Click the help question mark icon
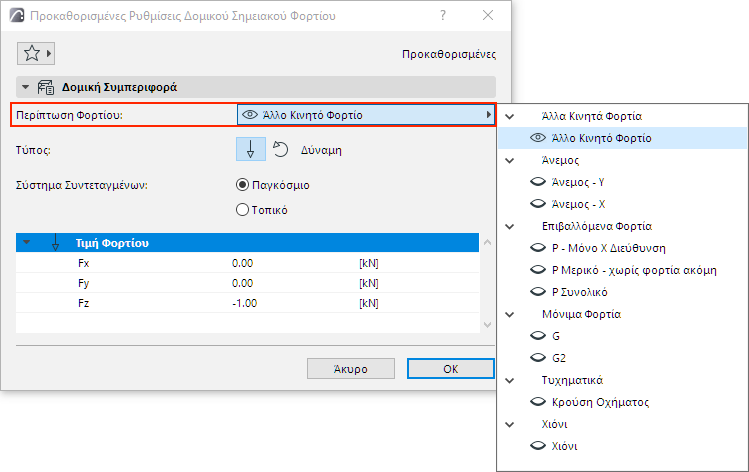The image size is (749, 472). click(x=443, y=16)
